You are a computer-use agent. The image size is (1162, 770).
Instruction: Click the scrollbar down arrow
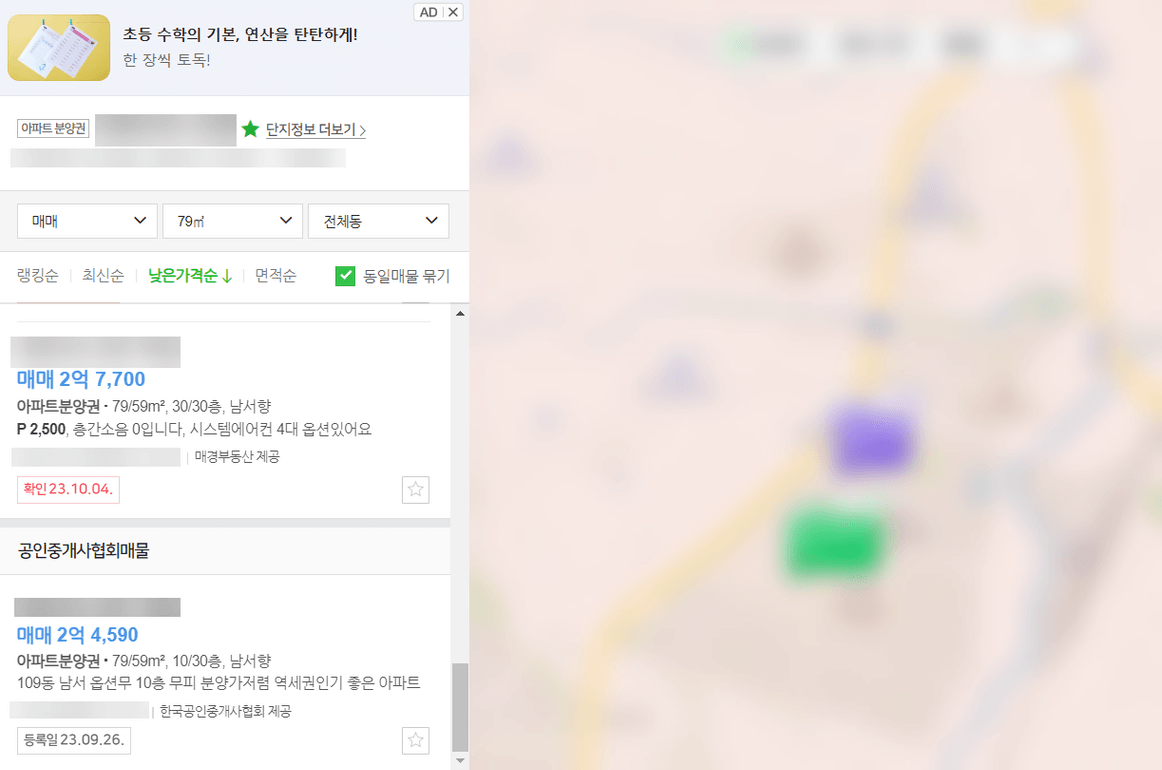460,760
